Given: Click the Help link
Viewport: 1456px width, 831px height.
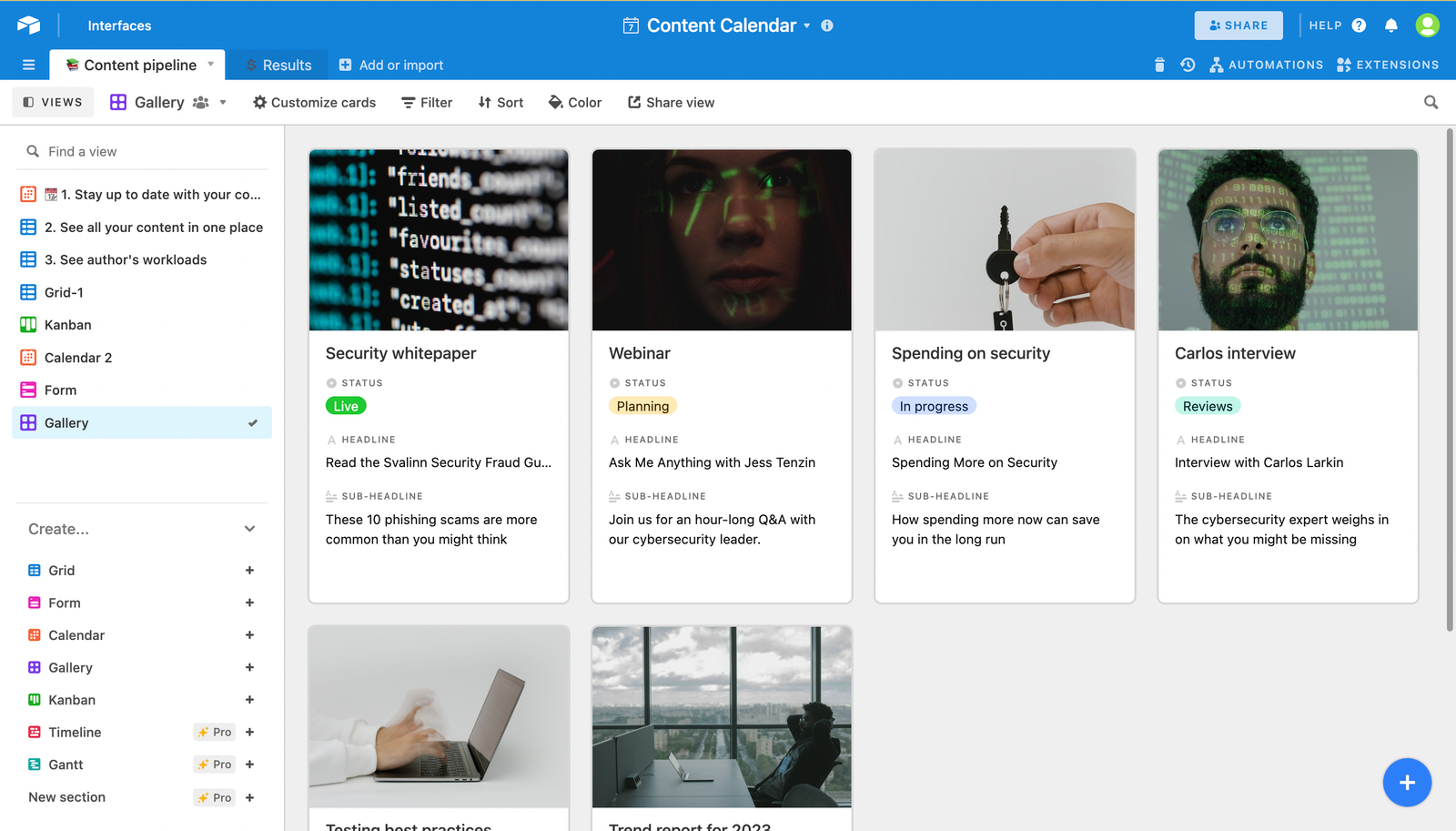Looking at the screenshot, I should pyautogui.click(x=1325, y=25).
